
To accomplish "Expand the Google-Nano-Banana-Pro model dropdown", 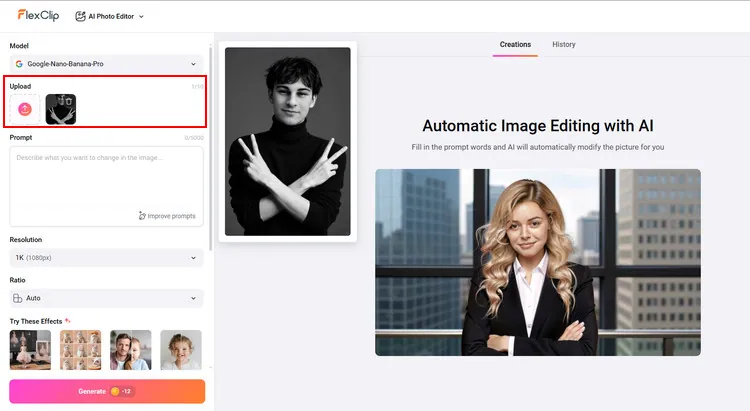I will 106,64.
